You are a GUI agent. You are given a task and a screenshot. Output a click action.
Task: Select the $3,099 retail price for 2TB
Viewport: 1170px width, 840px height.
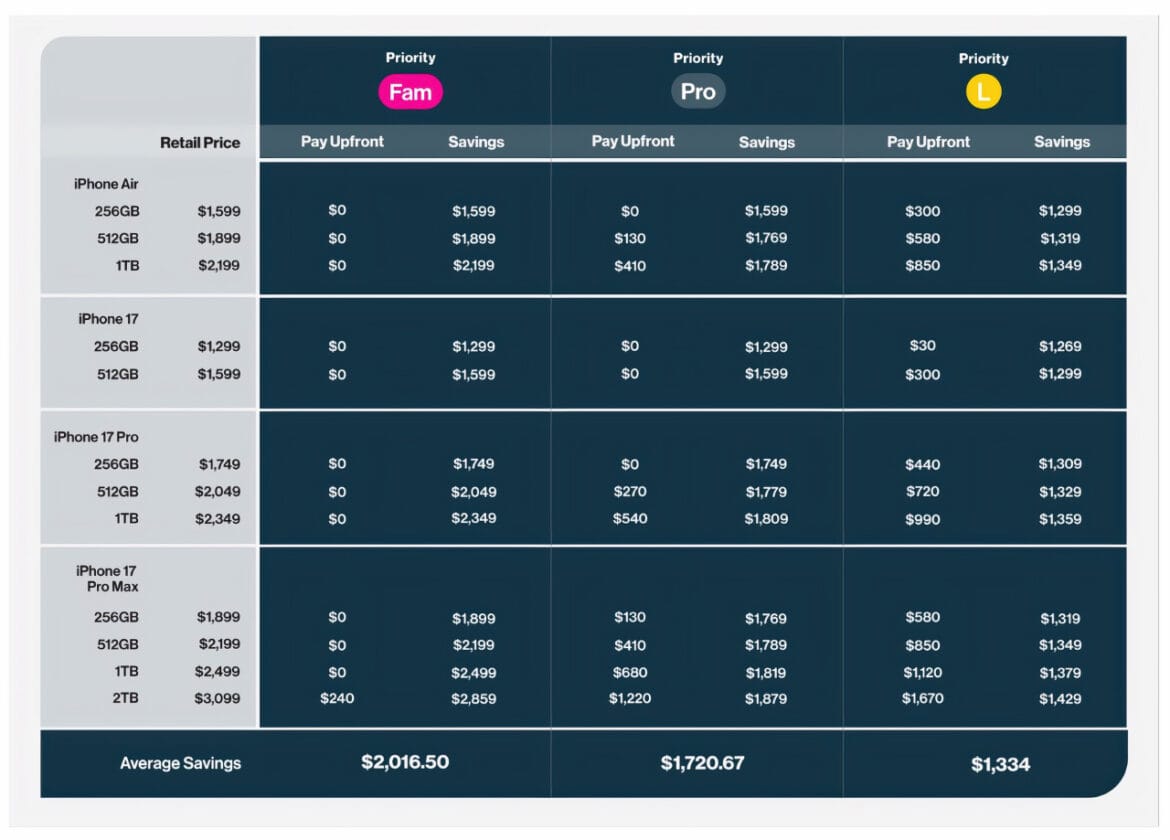pyautogui.click(x=217, y=698)
